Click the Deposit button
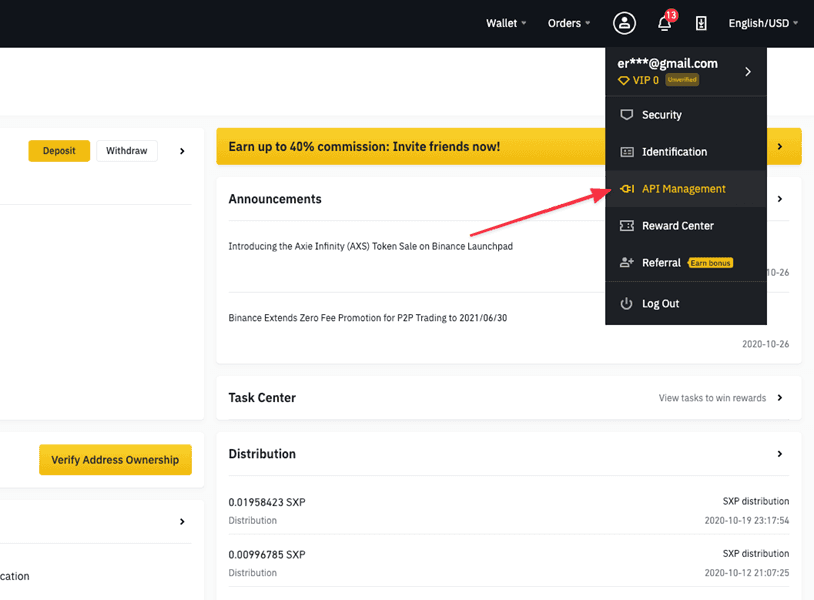 click(x=59, y=151)
